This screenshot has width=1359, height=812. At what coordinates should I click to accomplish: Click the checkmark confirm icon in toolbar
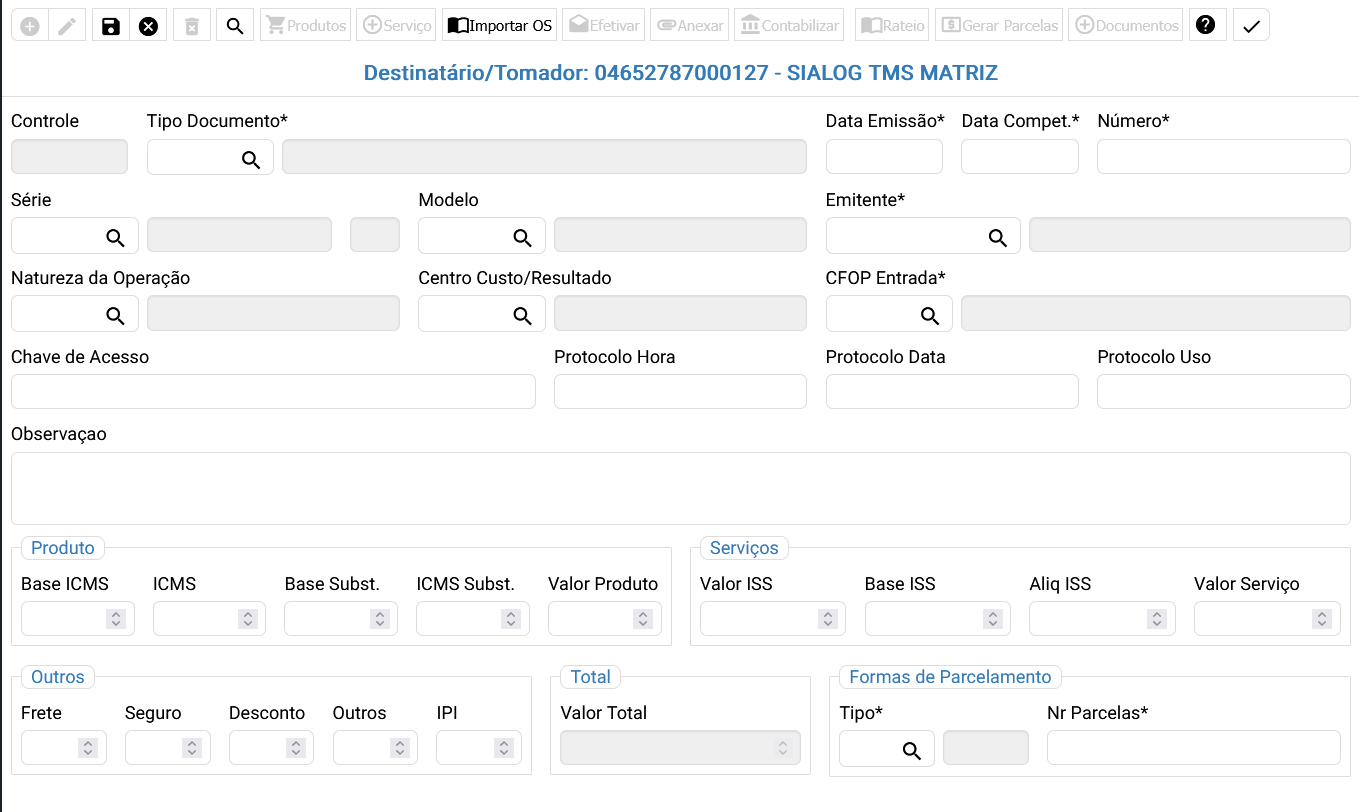(x=1251, y=26)
